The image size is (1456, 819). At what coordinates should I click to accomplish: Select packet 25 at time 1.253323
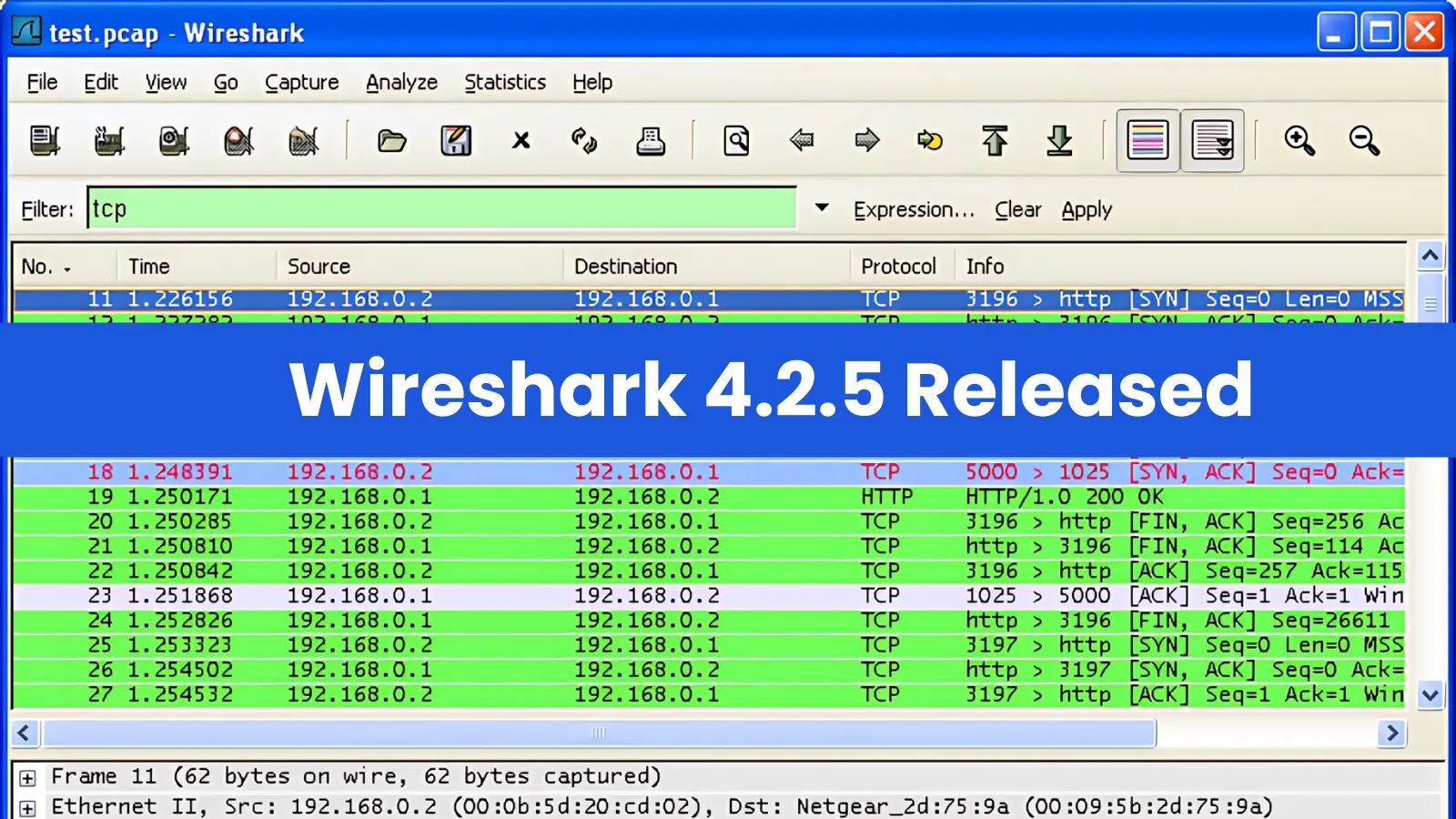[710, 645]
